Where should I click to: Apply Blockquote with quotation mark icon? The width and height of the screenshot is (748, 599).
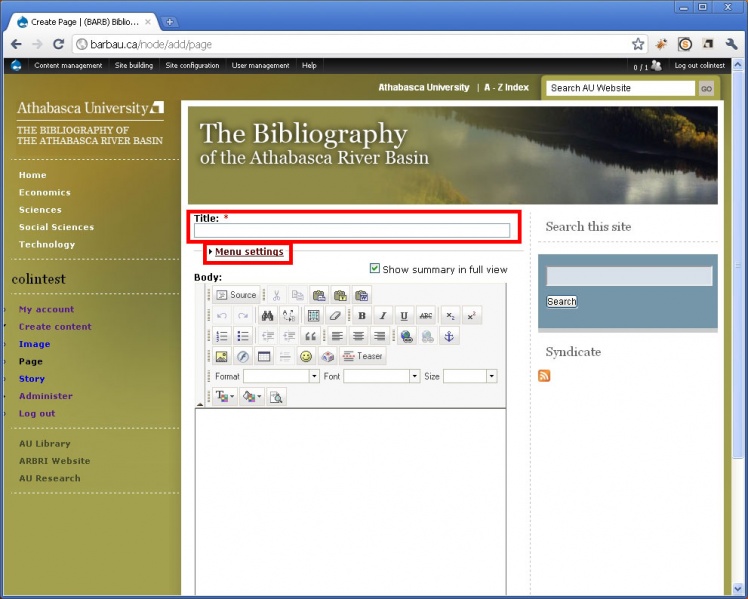coord(310,336)
